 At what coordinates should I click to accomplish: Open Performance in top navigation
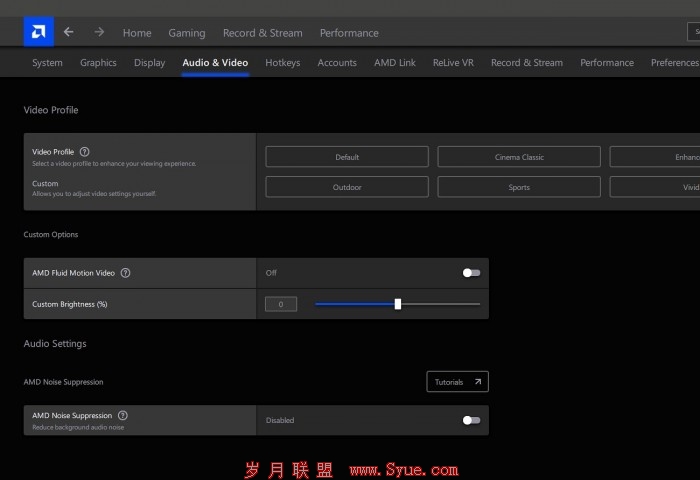[x=349, y=33]
